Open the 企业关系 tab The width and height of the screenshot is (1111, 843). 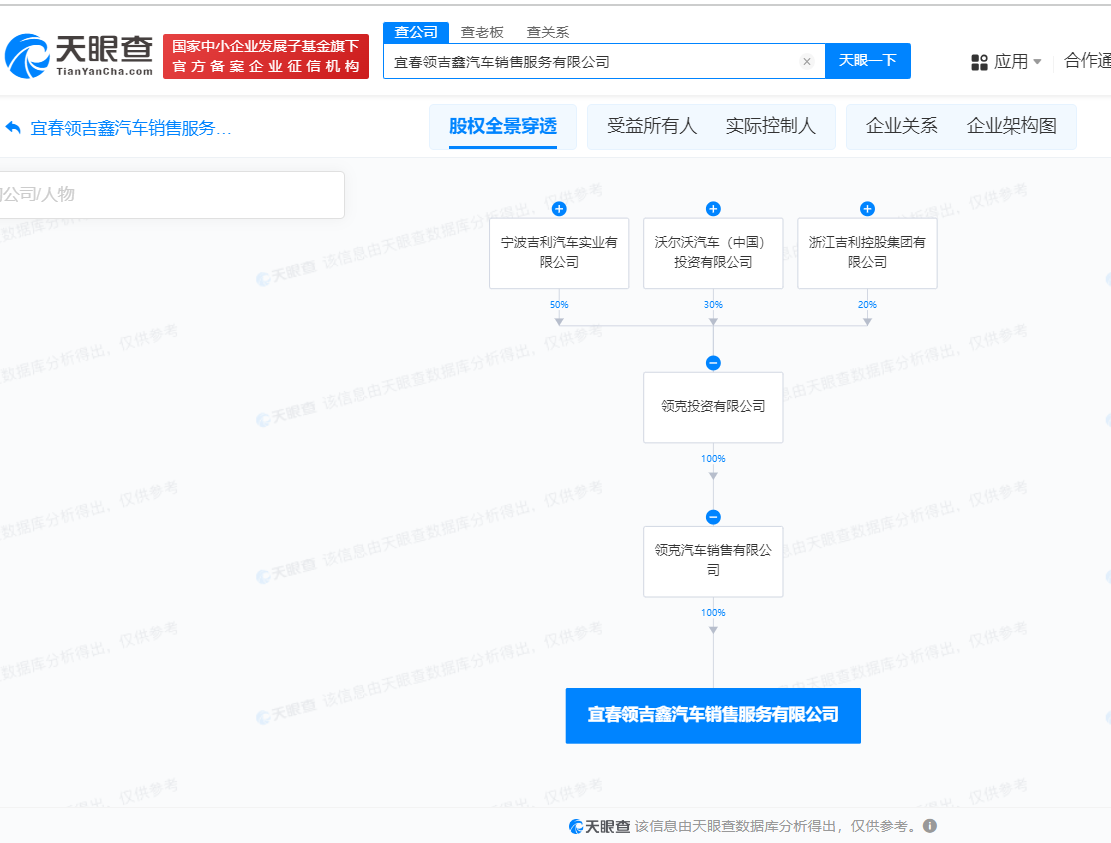(x=902, y=126)
